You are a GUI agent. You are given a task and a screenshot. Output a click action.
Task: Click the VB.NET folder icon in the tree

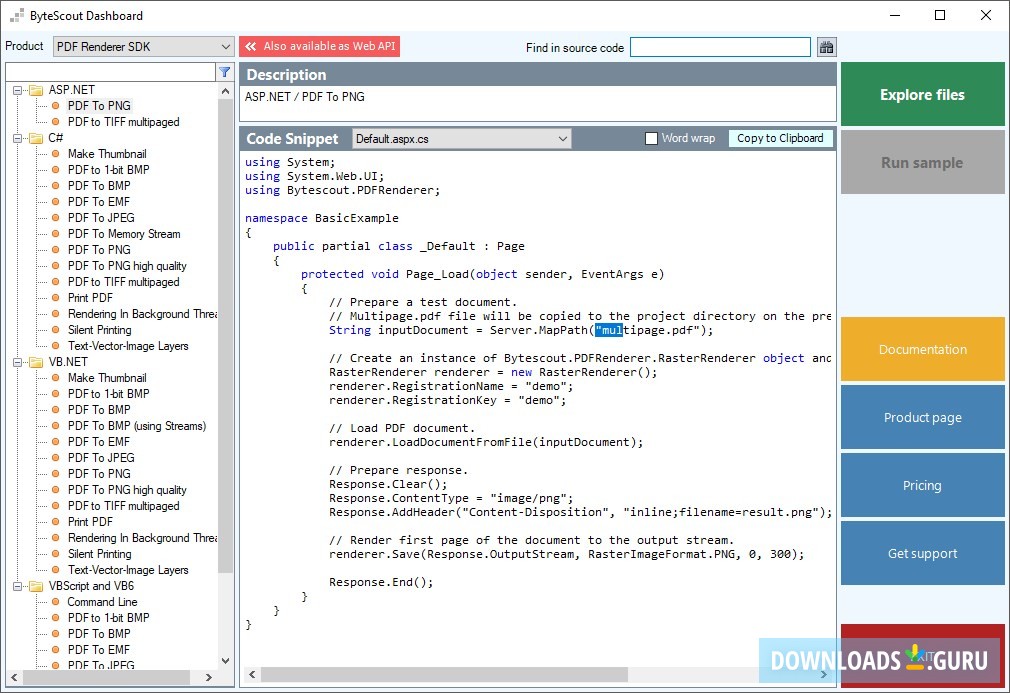click(37, 361)
